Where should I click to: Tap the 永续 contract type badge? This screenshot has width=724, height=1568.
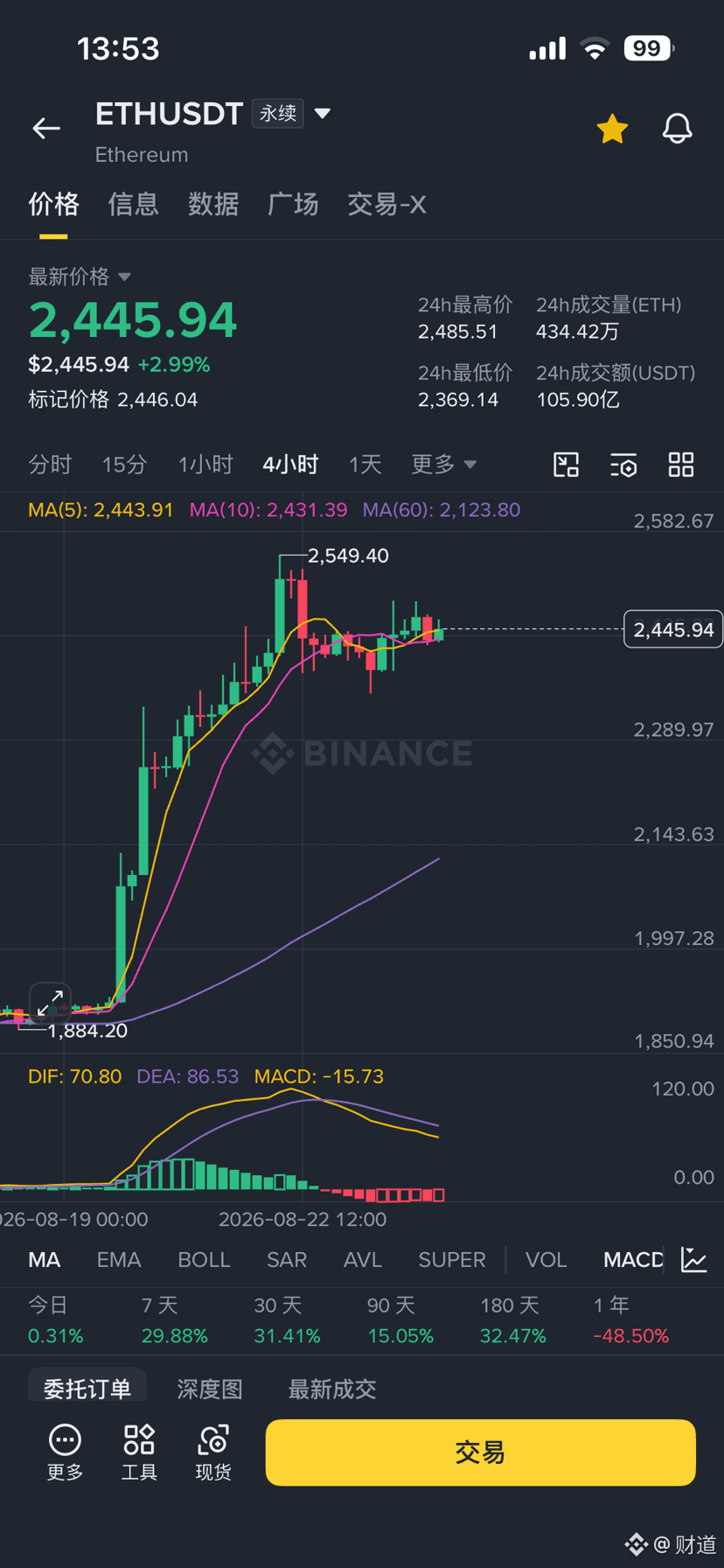coord(278,114)
